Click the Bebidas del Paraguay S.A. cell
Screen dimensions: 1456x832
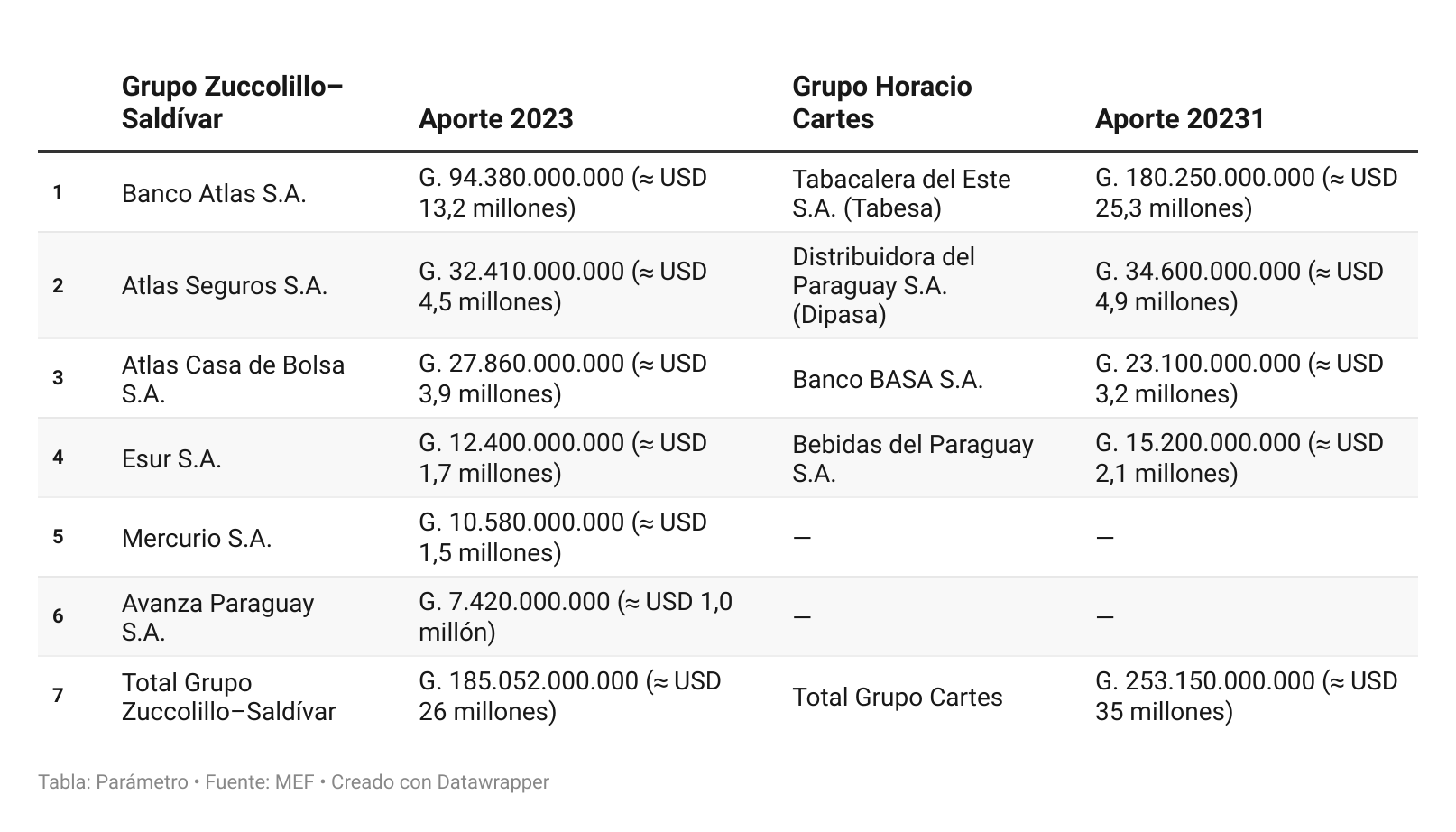tap(912, 458)
